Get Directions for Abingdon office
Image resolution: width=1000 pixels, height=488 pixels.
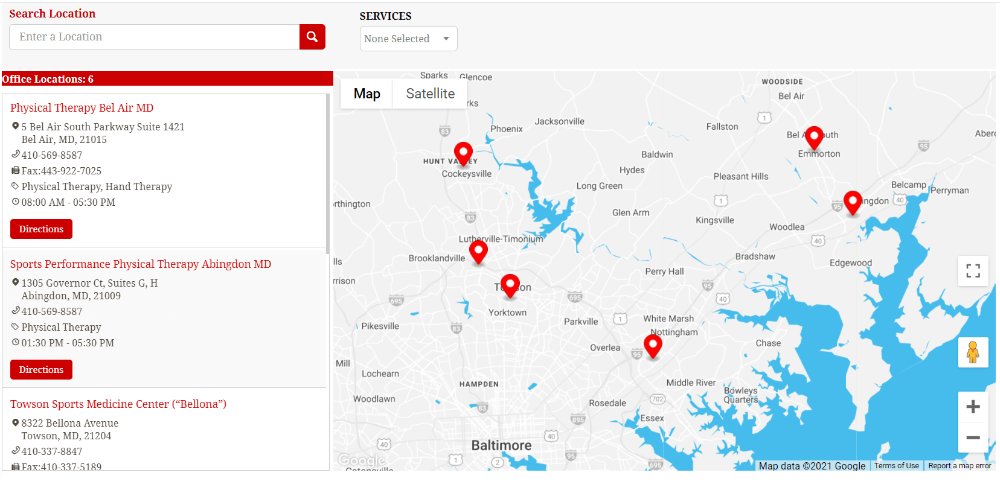click(x=41, y=369)
